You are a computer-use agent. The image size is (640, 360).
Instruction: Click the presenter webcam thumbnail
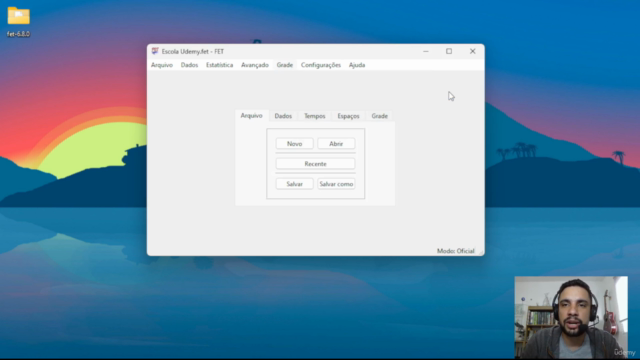point(571,317)
